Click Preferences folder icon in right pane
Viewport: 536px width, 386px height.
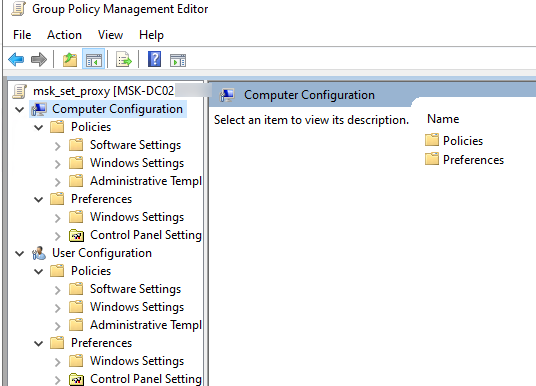[x=432, y=159]
